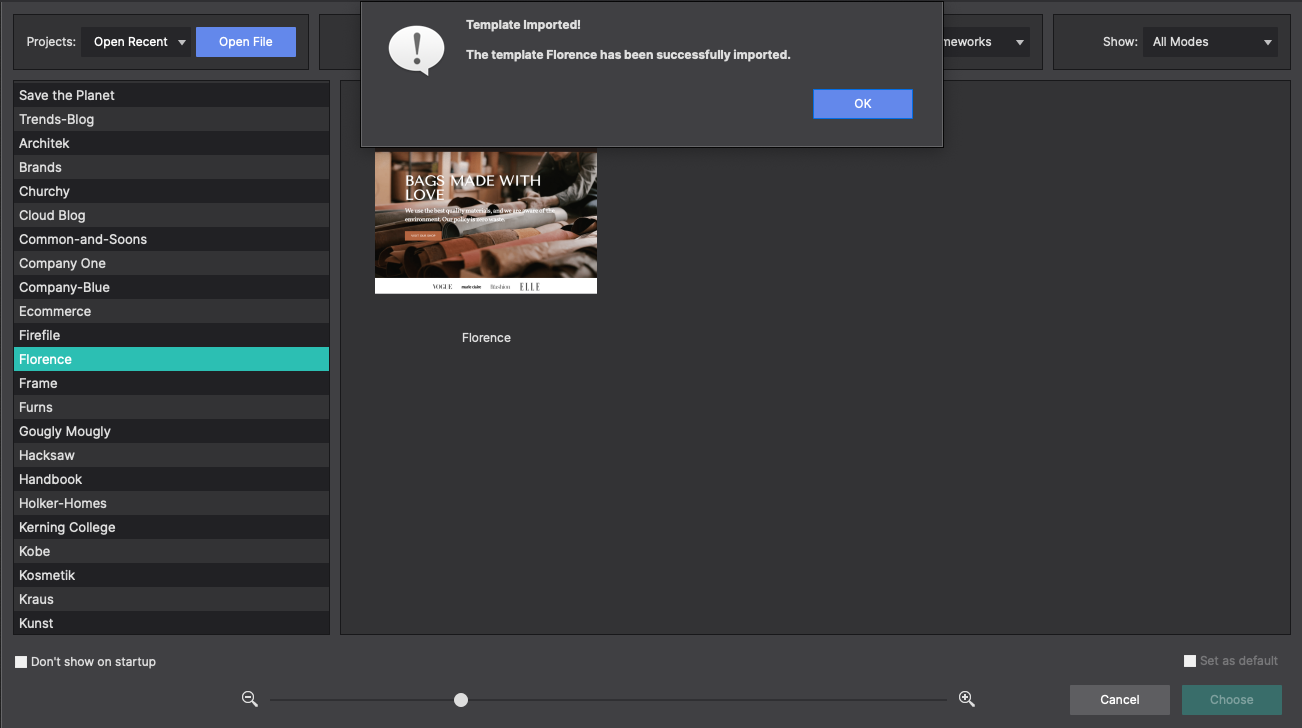The width and height of the screenshot is (1302, 728).
Task: Choose Holker-Homes in the sidebar list
Action: (x=171, y=503)
